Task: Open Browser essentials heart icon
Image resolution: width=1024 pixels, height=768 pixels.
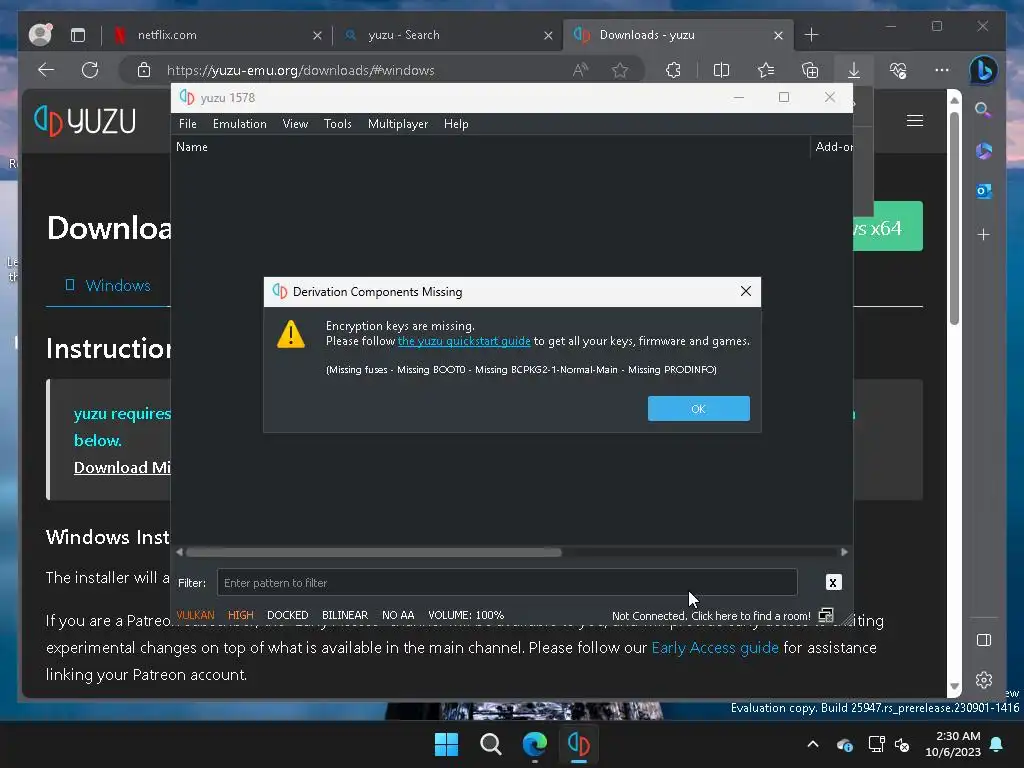Action: [898, 70]
